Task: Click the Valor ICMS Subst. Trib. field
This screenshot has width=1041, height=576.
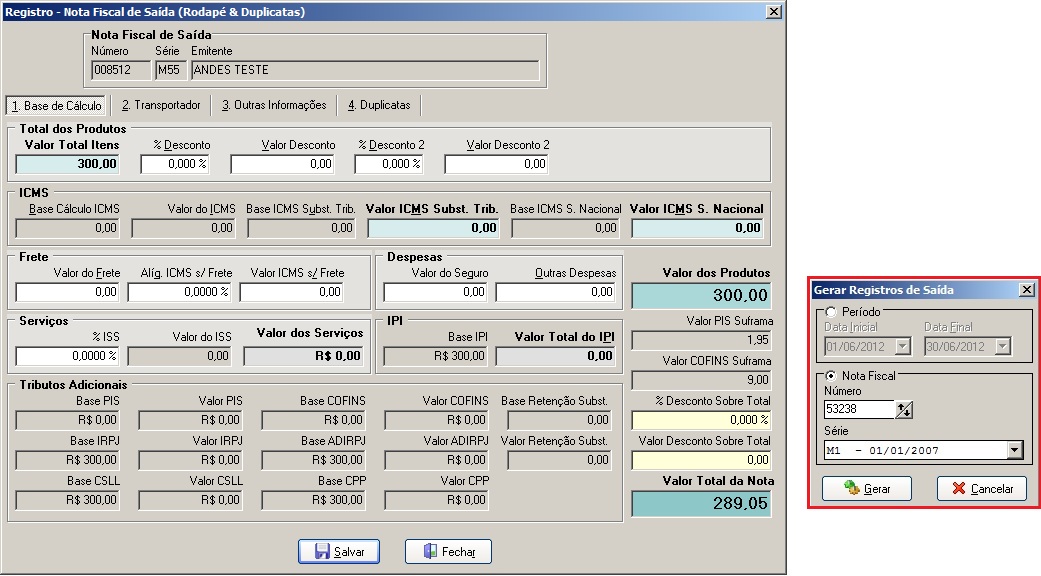Action: coord(434,228)
